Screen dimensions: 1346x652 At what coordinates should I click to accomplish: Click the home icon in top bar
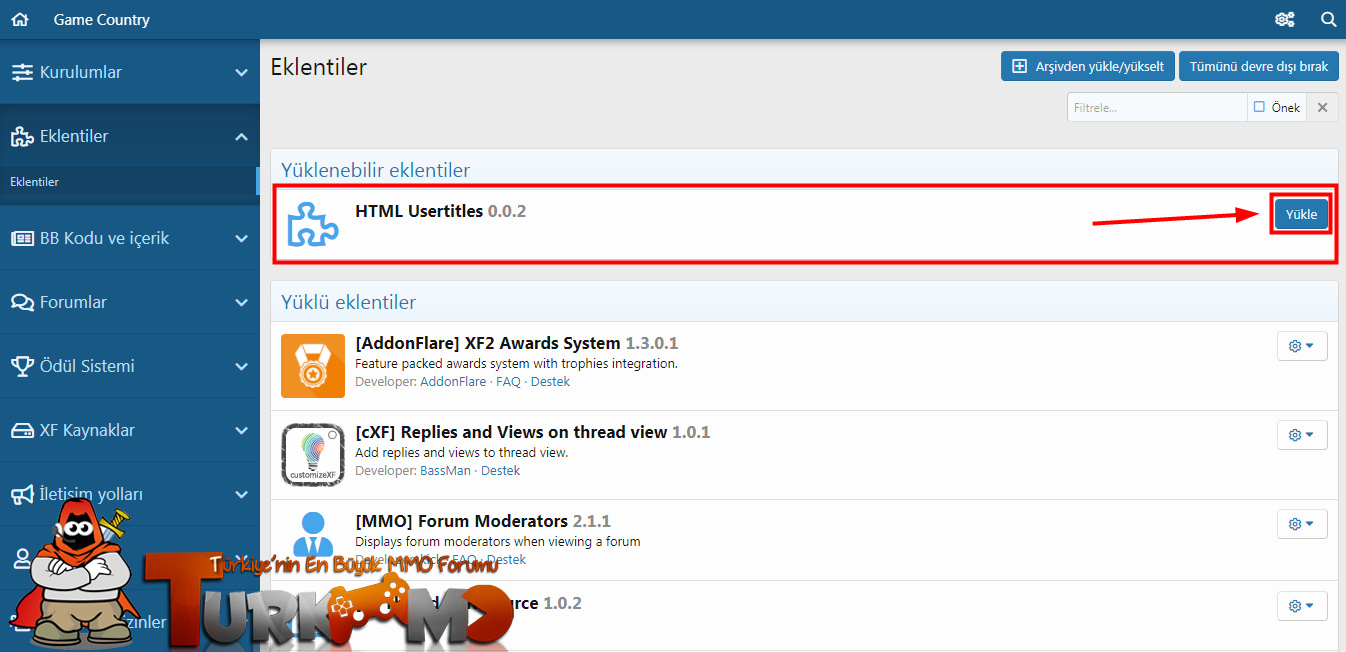[20, 19]
